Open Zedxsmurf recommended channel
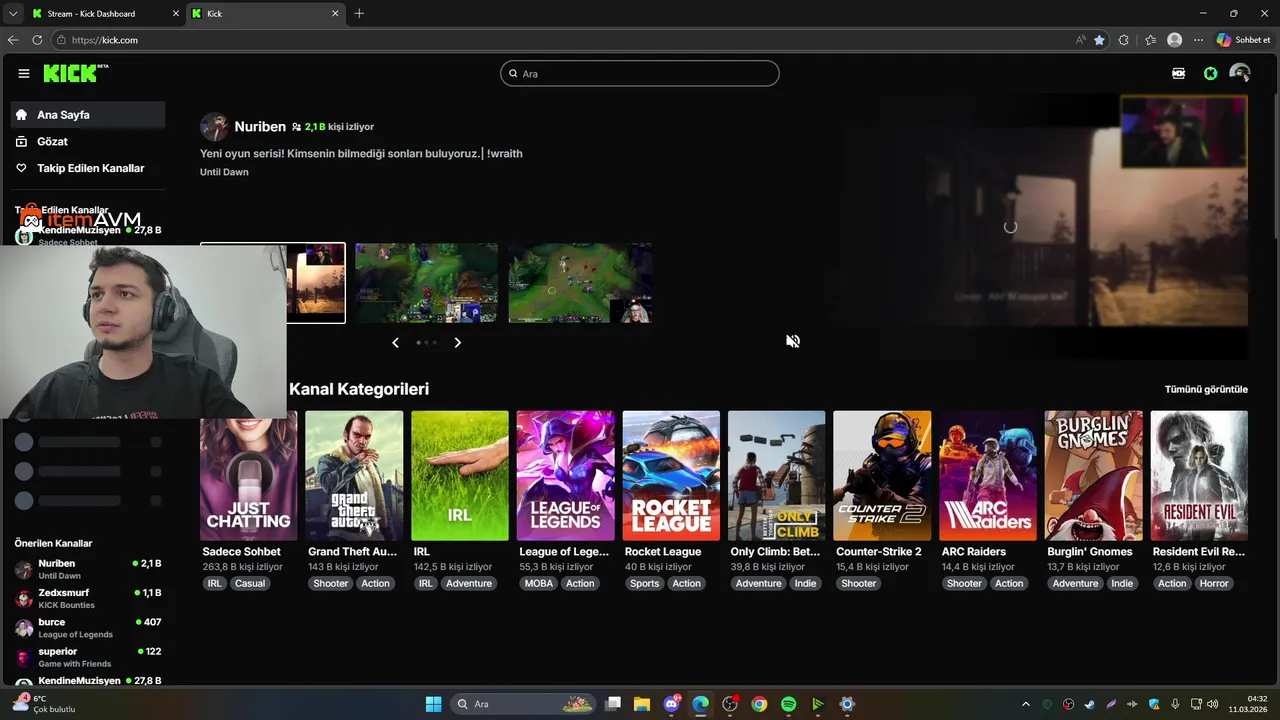Screen dimensions: 1280x720 [x=88, y=598]
